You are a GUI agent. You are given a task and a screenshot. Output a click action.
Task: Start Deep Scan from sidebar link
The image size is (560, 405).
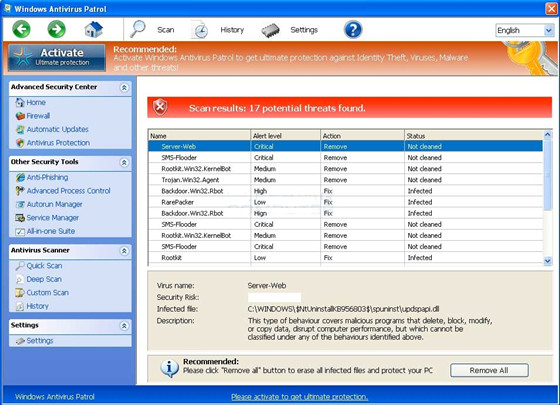click(44, 279)
